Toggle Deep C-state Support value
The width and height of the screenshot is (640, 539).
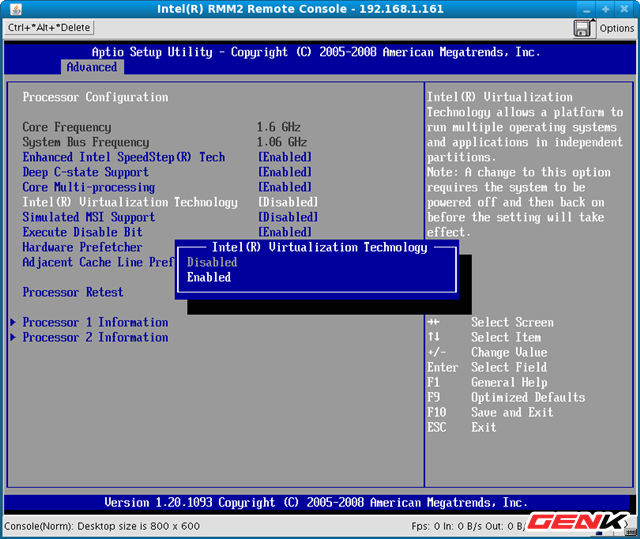pos(285,172)
